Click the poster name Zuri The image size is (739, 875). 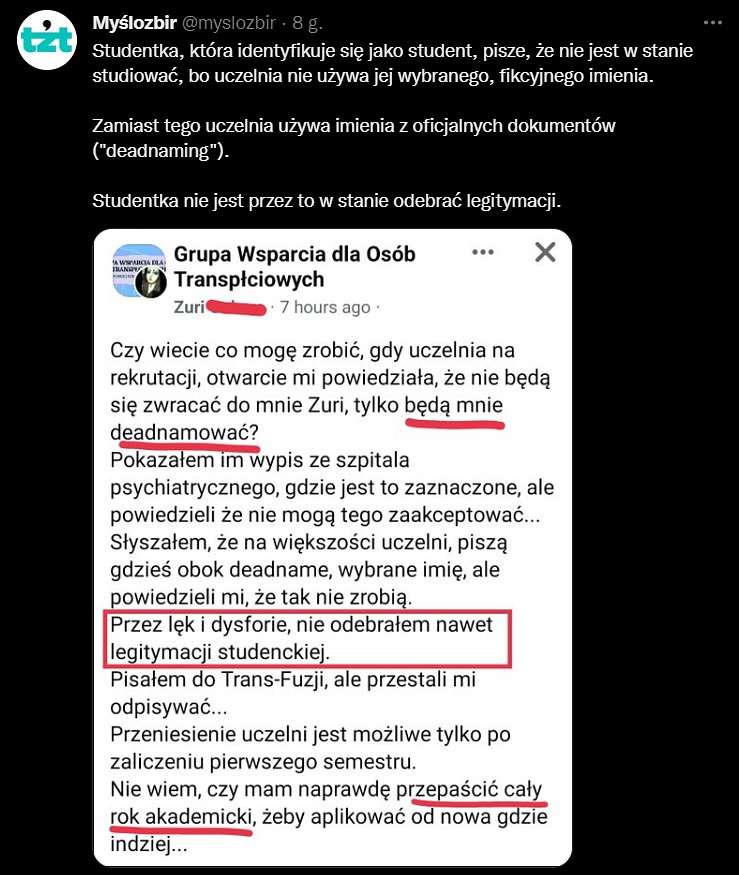[x=189, y=307]
